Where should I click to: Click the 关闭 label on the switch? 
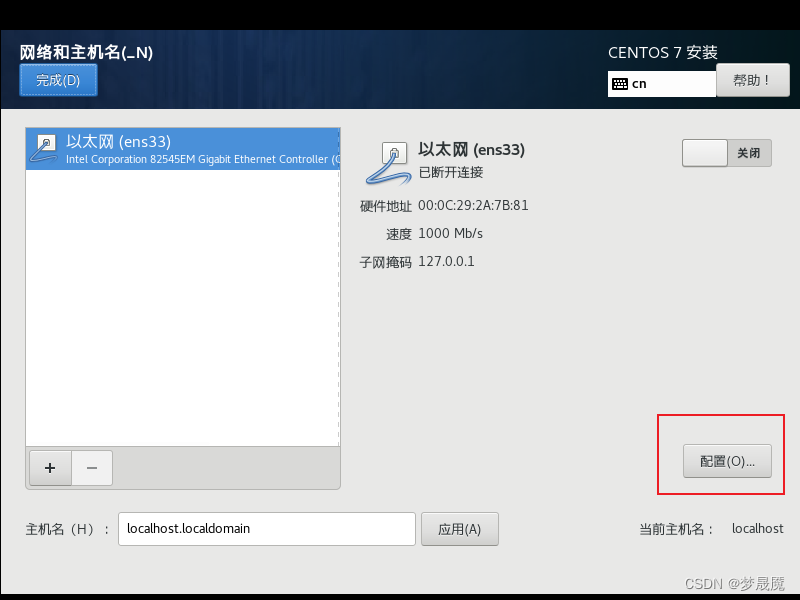[748, 153]
